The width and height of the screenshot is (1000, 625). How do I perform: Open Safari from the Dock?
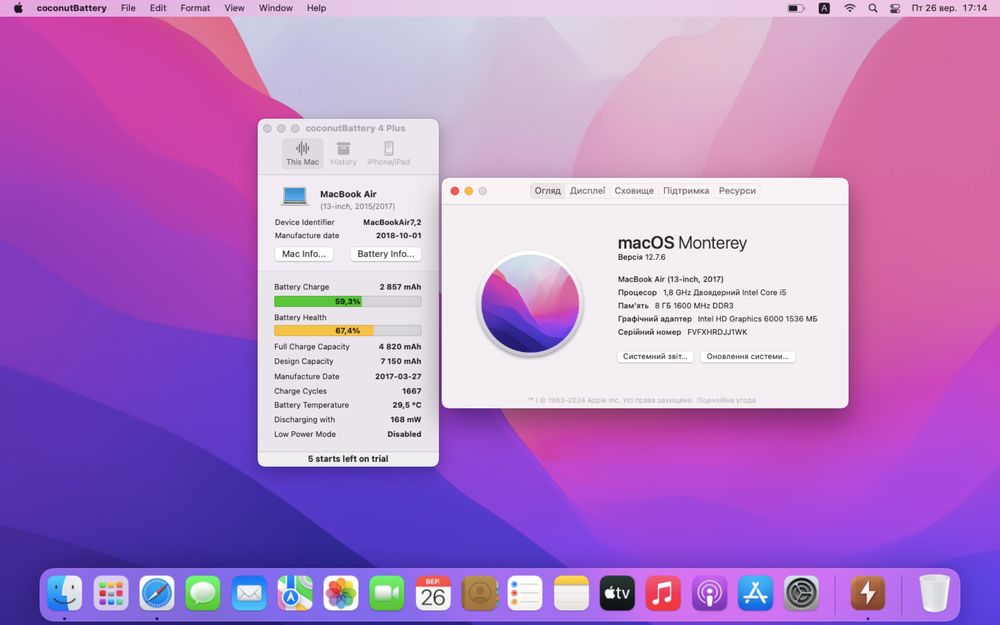pos(157,593)
